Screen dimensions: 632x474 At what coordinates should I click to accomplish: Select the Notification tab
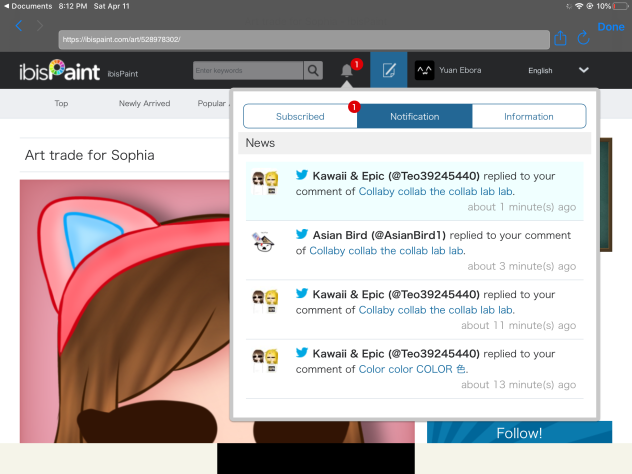click(414, 116)
